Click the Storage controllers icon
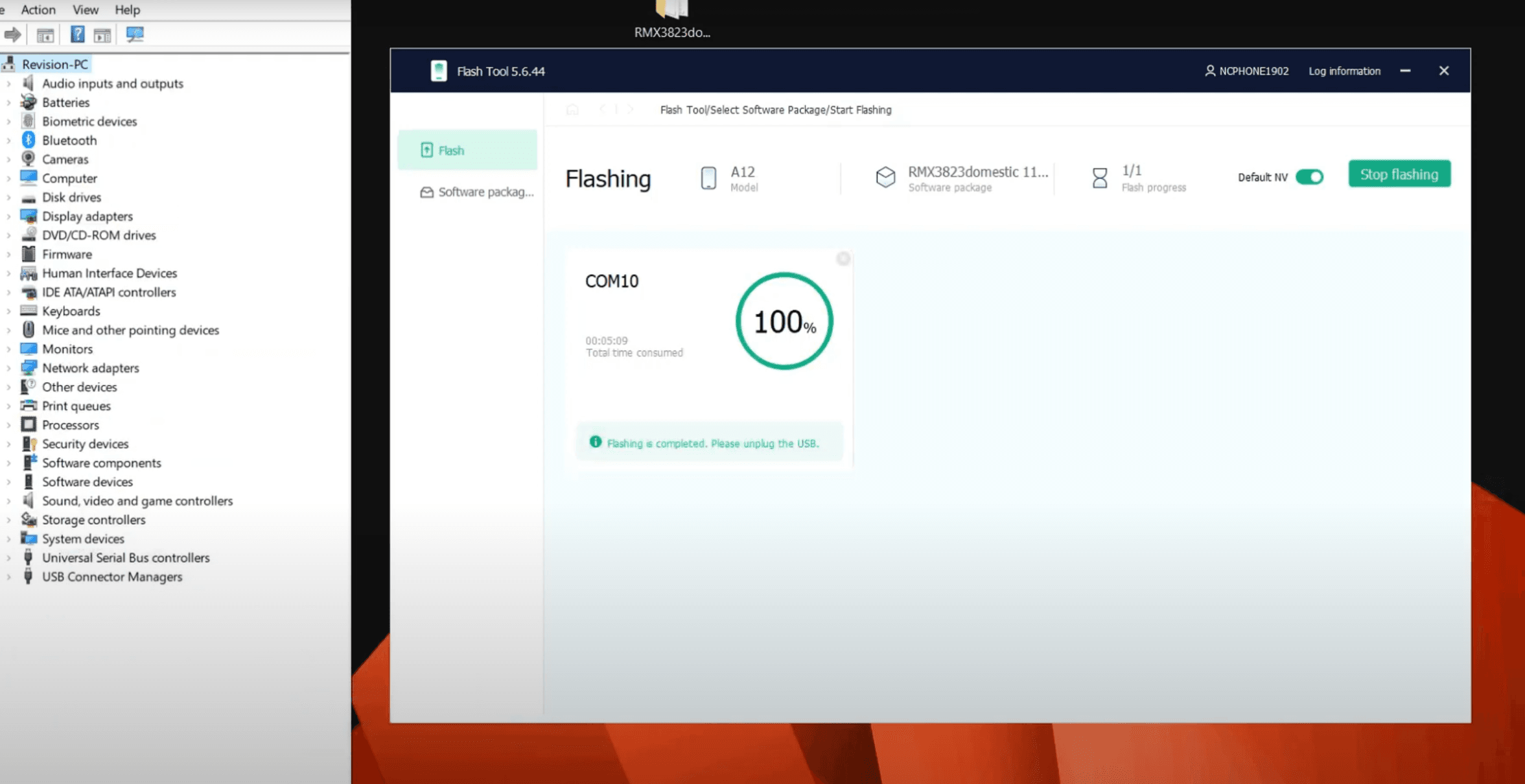The height and width of the screenshot is (784, 1525). point(28,519)
